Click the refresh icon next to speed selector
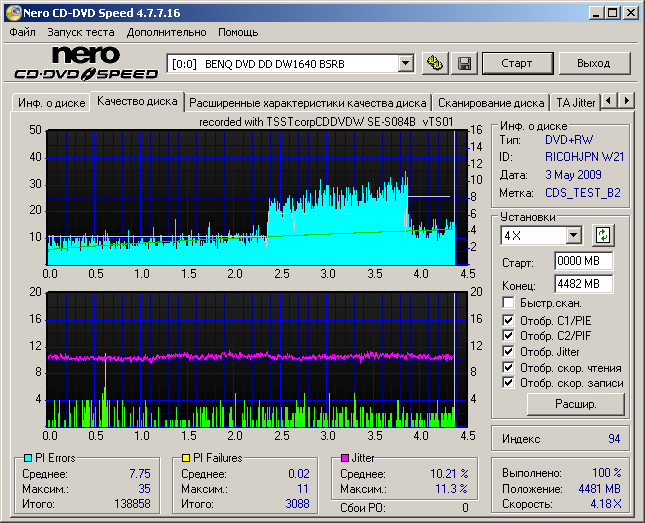 coord(602,235)
